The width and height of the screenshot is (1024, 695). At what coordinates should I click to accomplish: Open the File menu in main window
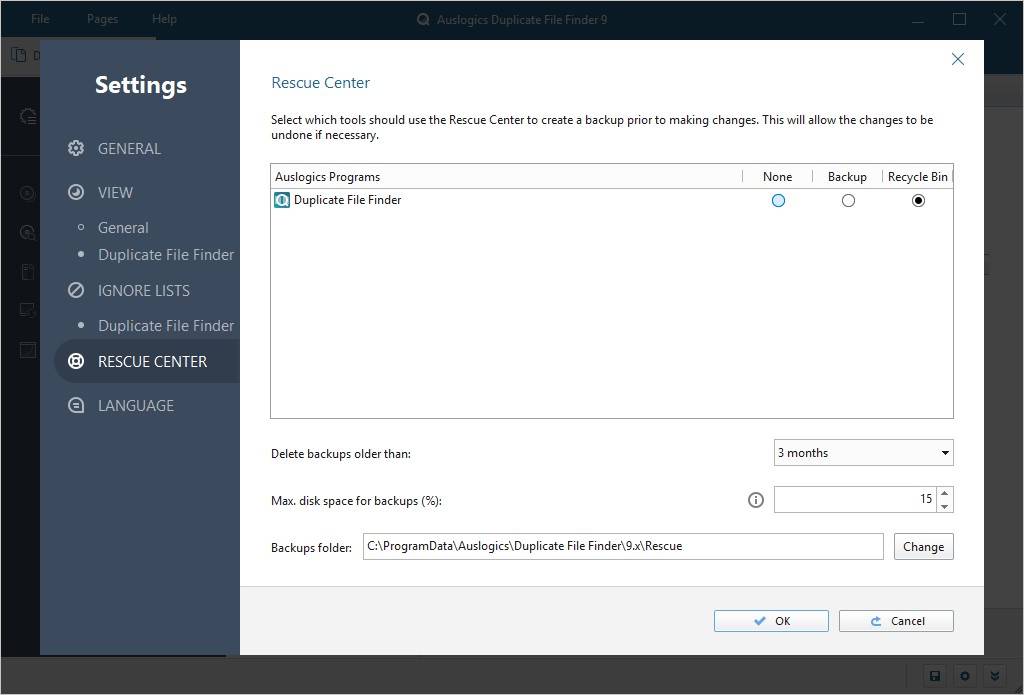(x=40, y=19)
